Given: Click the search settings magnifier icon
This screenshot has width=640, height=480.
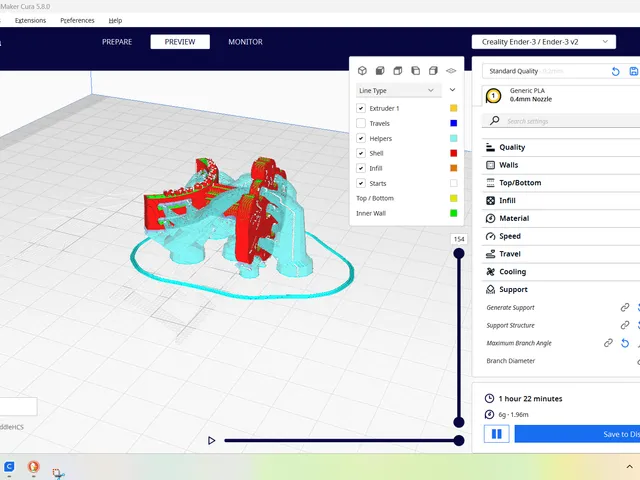Looking at the screenshot, I should click(x=494, y=120).
